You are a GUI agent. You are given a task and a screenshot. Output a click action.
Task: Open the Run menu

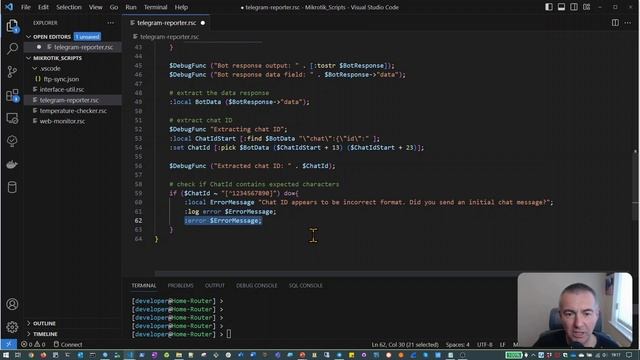(x=131, y=7)
